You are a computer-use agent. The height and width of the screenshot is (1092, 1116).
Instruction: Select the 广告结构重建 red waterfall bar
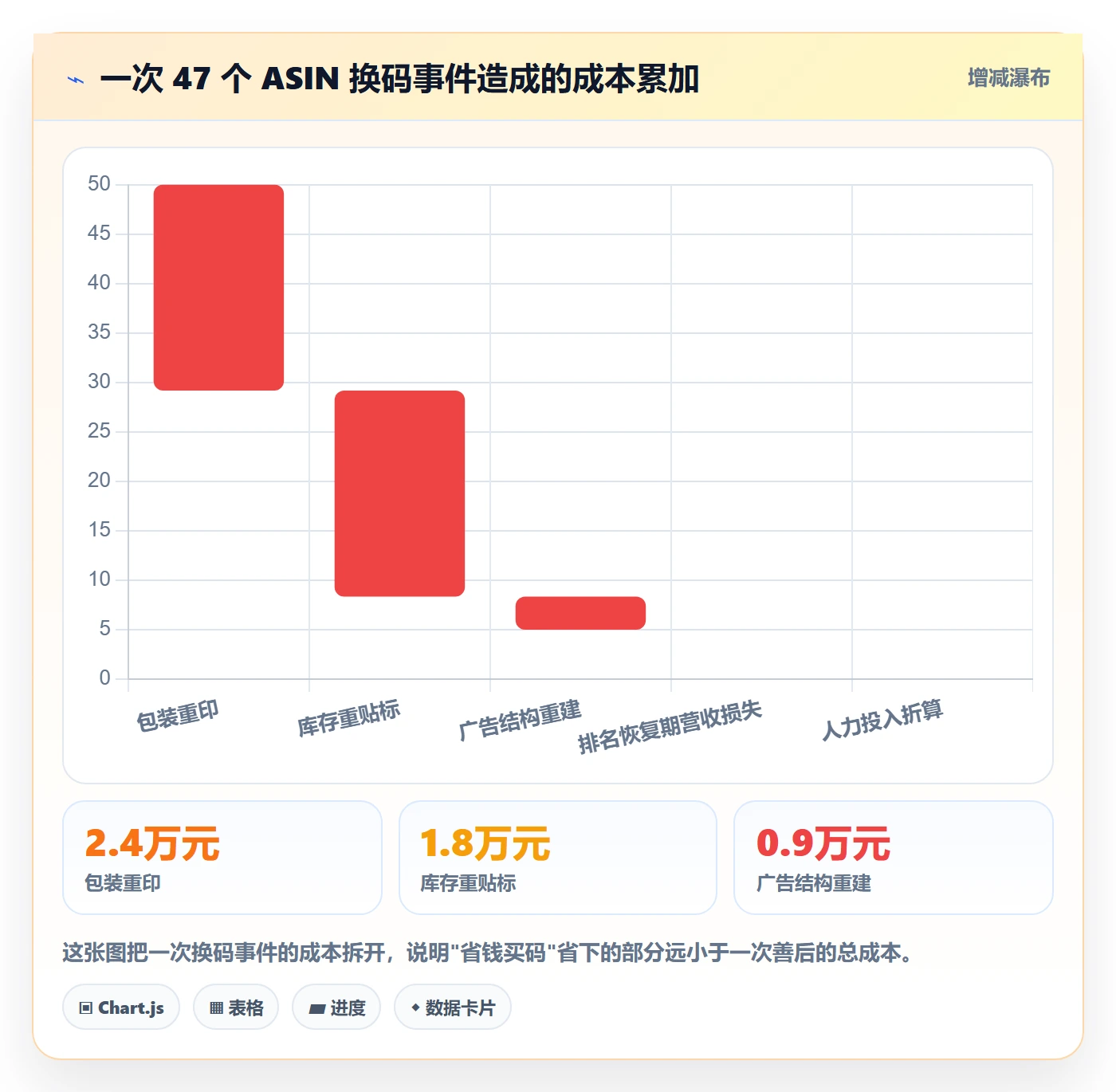(580, 613)
